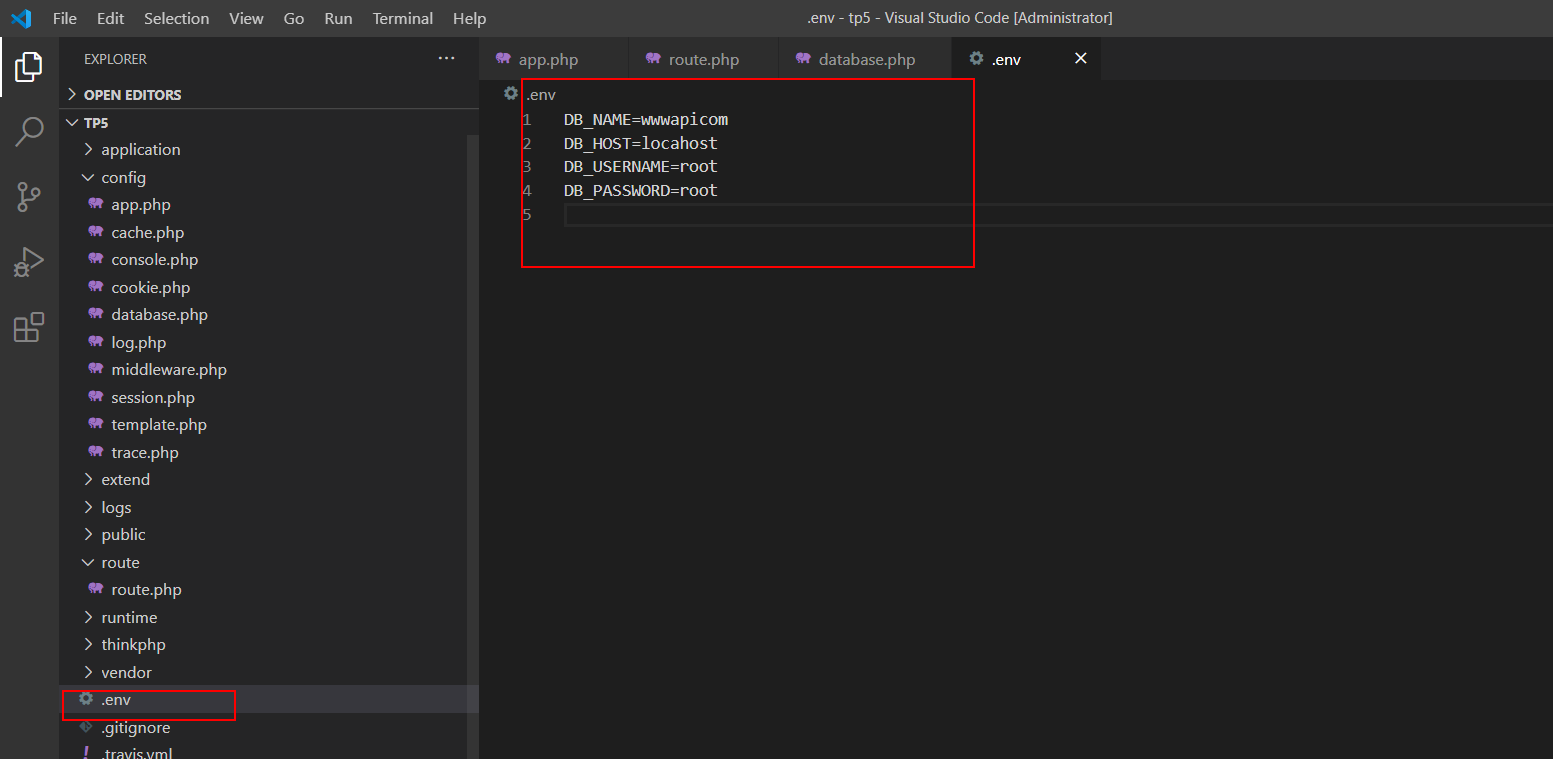This screenshot has height=759, width=1553.
Task: Open app.php in config folder
Action: (x=263, y=204)
